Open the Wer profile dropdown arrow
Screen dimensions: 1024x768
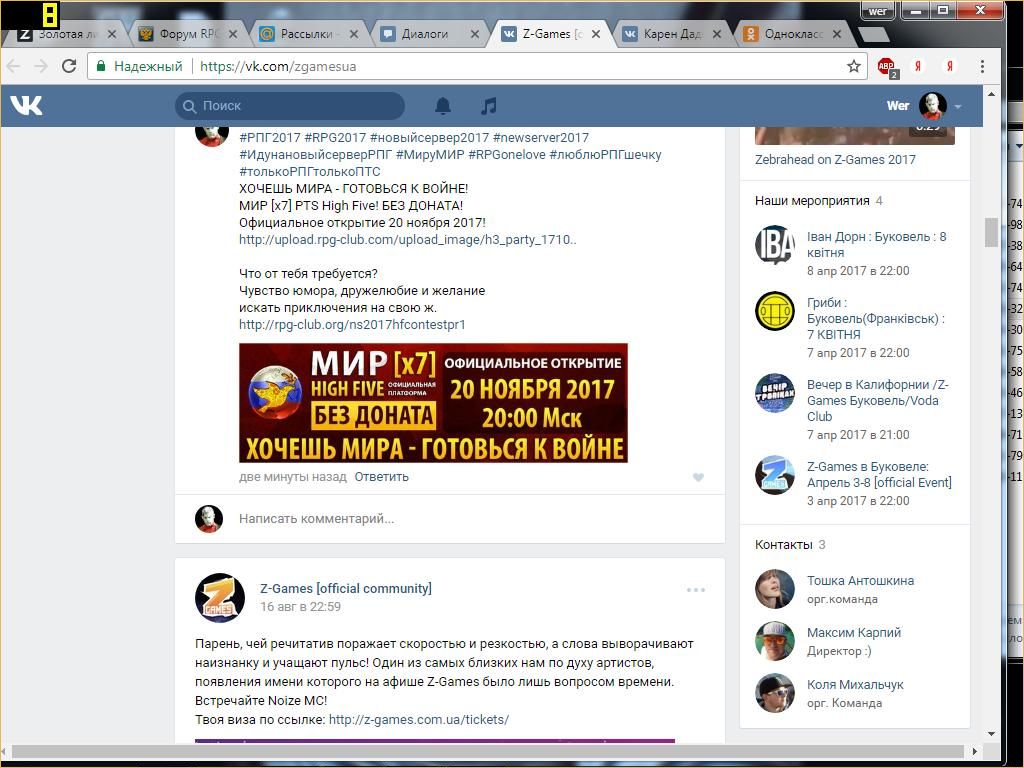coord(958,106)
